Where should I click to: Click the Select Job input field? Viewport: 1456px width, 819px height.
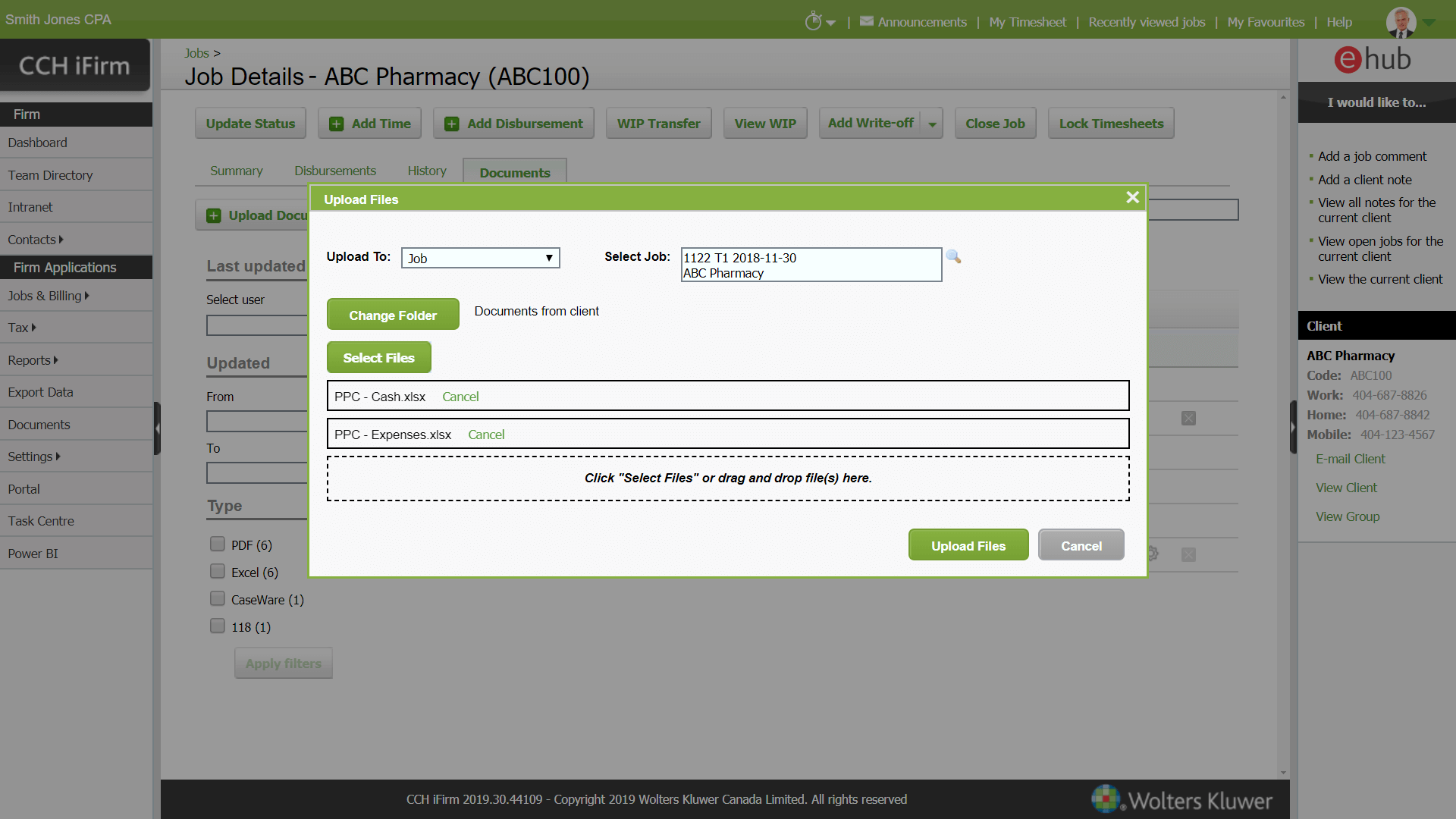coord(811,265)
